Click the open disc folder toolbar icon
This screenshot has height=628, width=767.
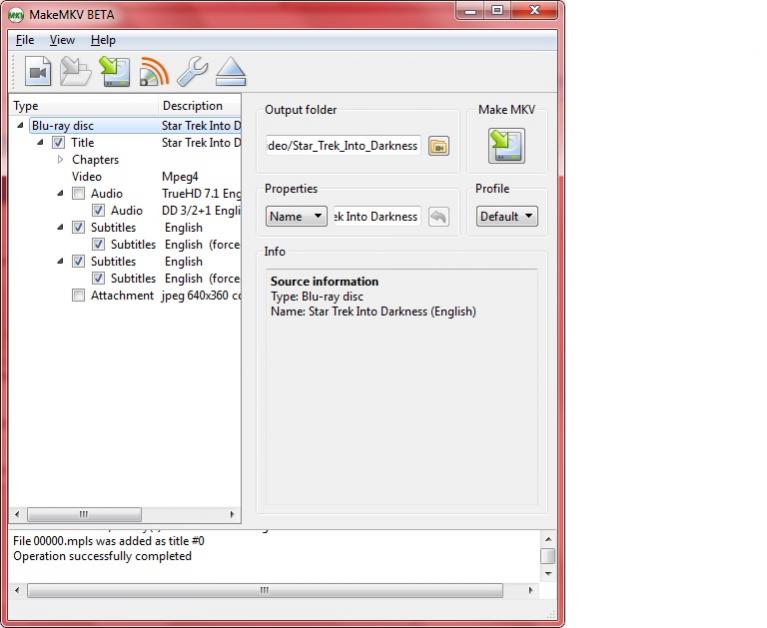[x=75, y=72]
